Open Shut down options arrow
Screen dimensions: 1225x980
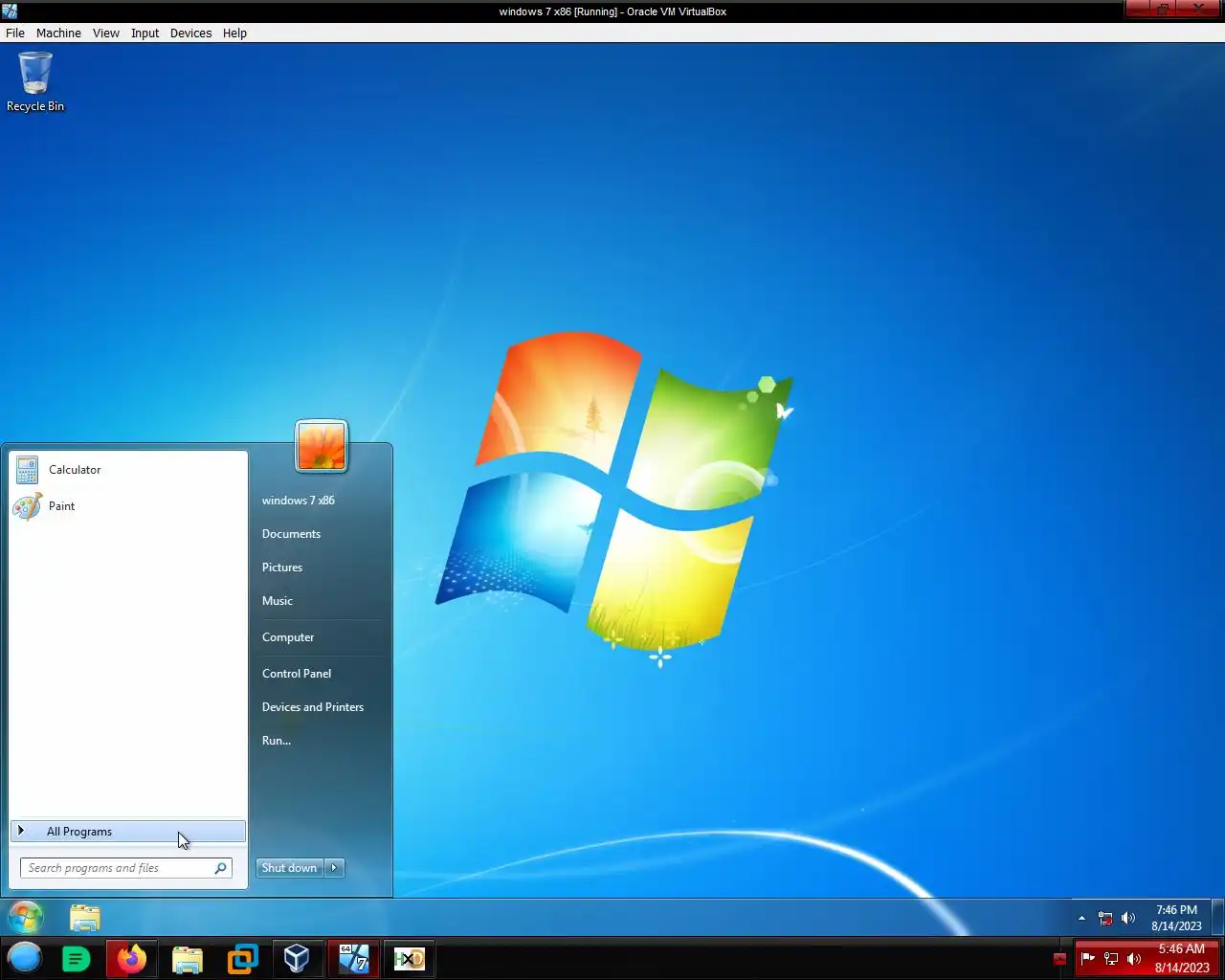click(334, 868)
